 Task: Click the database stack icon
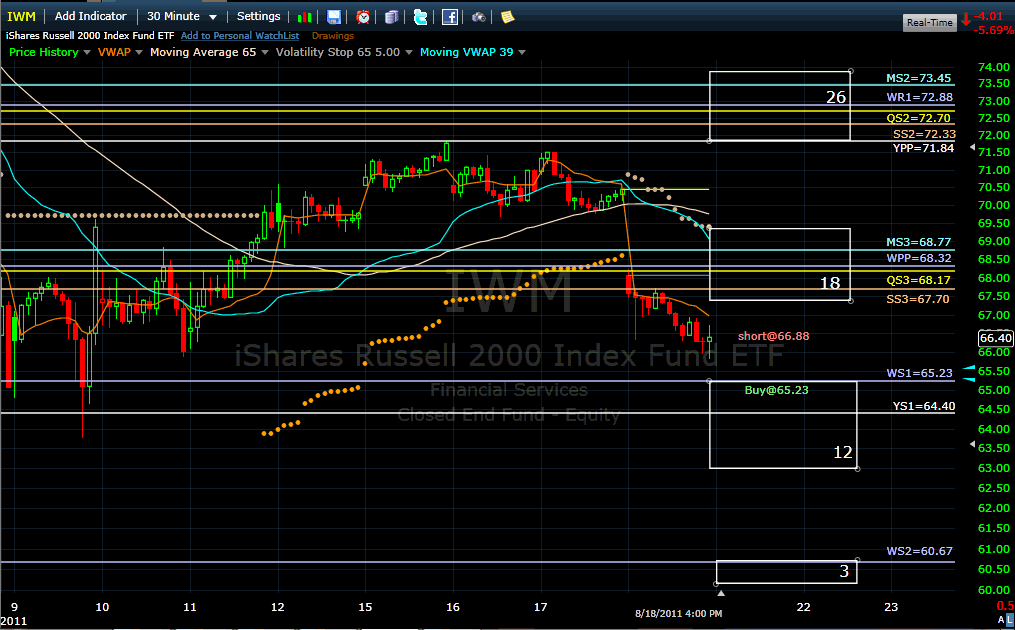392,17
